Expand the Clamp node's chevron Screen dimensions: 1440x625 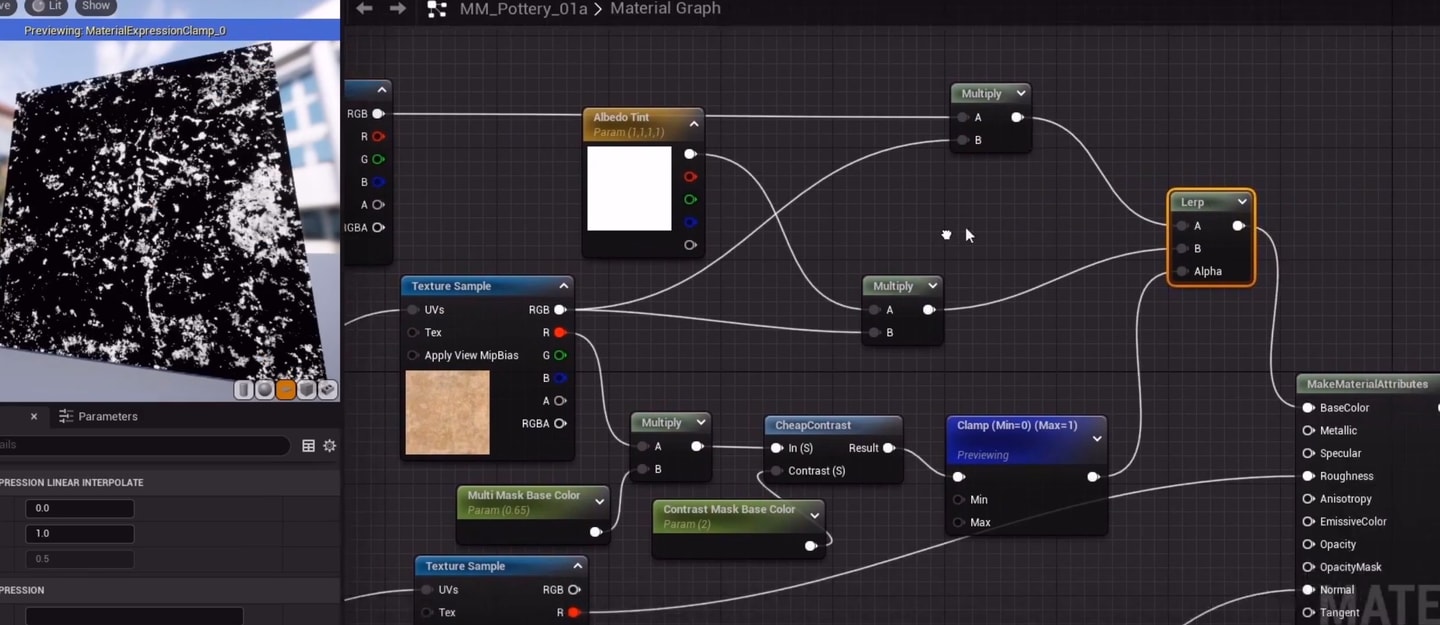1097,439
